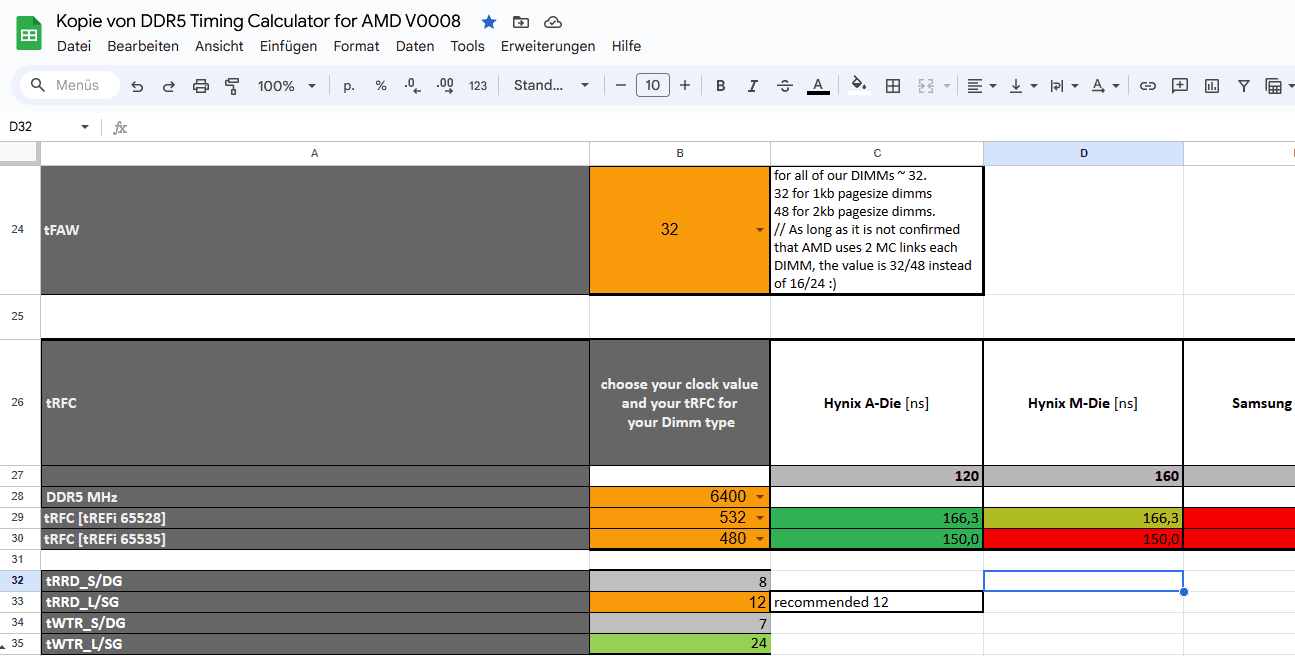1295x656 pixels.
Task: Select column A header
Action: [315, 153]
